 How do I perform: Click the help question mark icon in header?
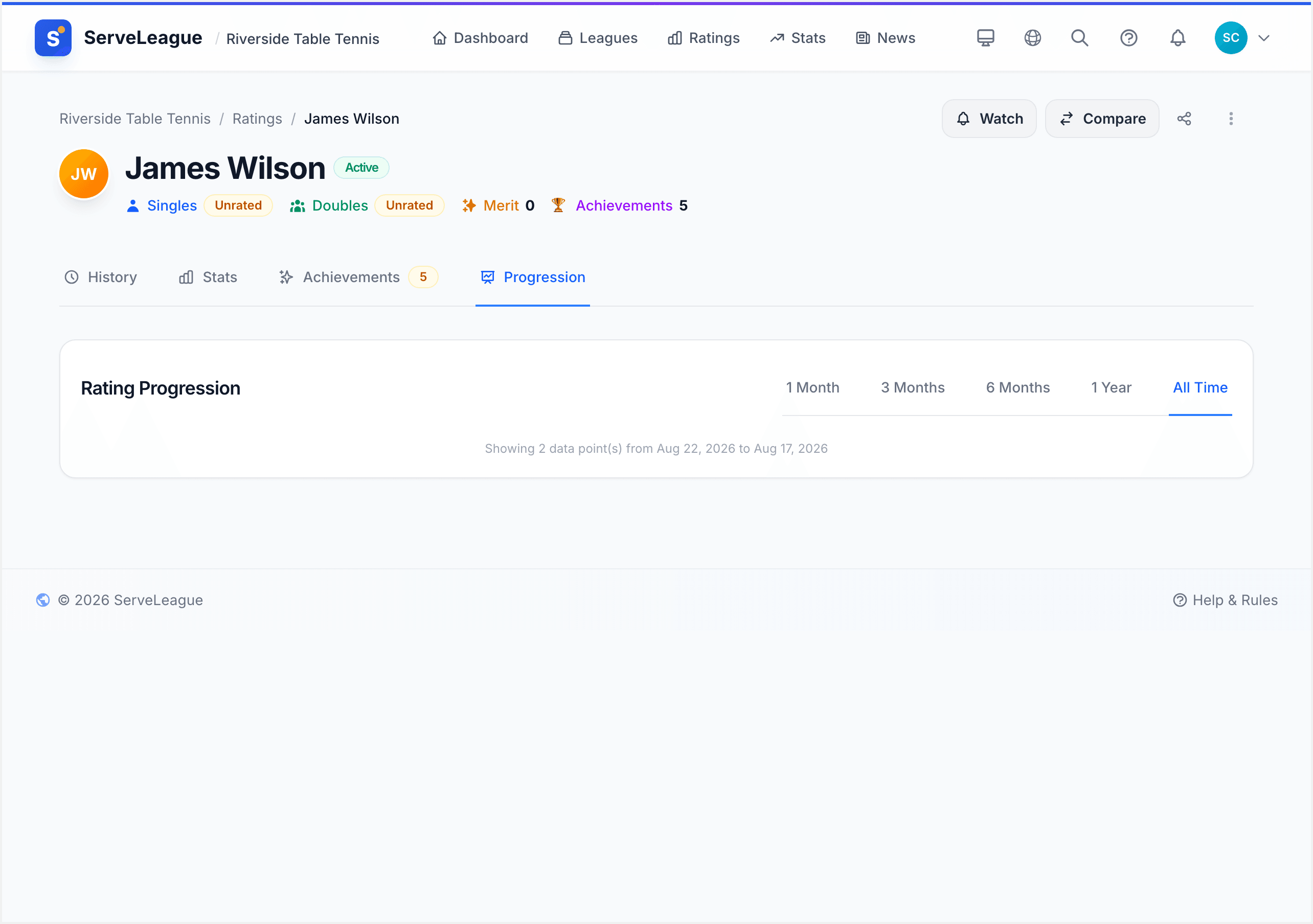tap(1128, 38)
